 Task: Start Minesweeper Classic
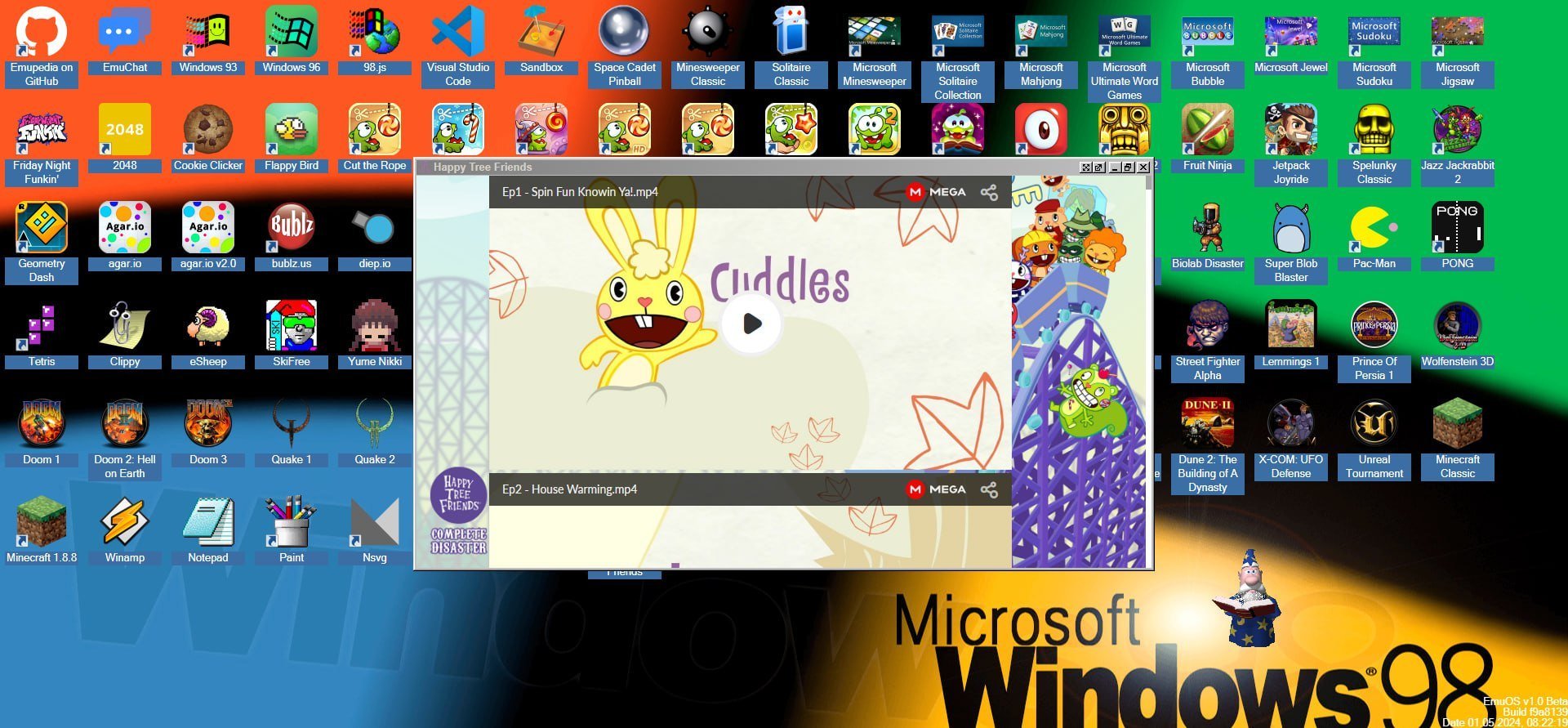(x=708, y=46)
